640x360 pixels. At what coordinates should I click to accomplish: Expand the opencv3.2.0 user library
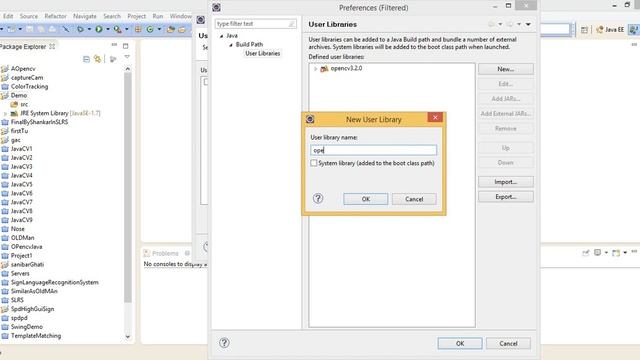pyautogui.click(x=316, y=69)
